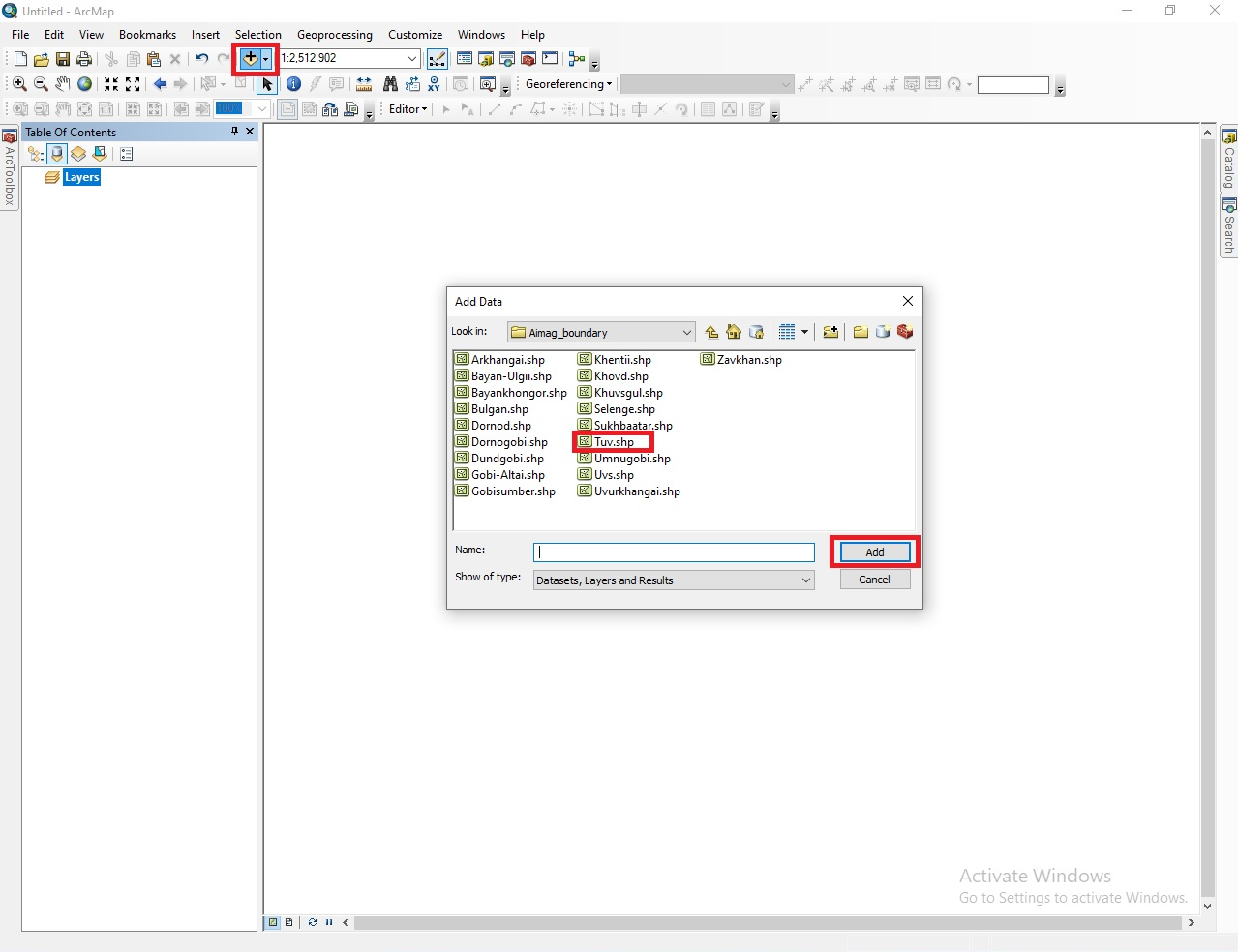The width and height of the screenshot is (1238, 952).
Task: Click the Add Data toolbar button
Action: 250,59
